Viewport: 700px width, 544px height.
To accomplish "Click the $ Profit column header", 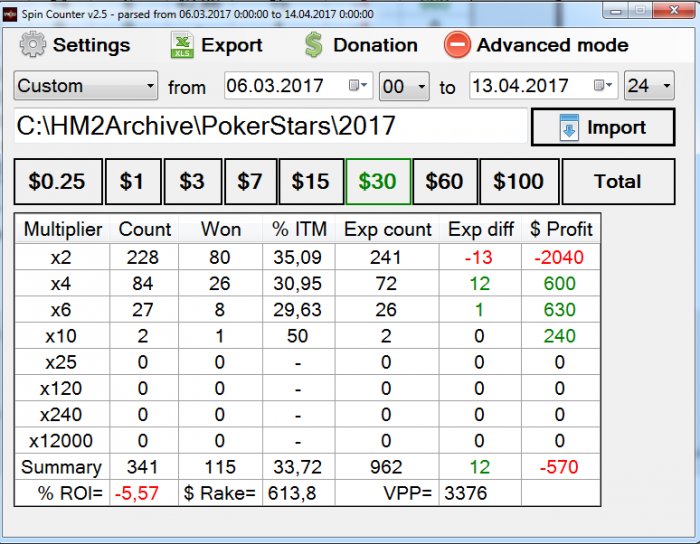I will [561, 229].
